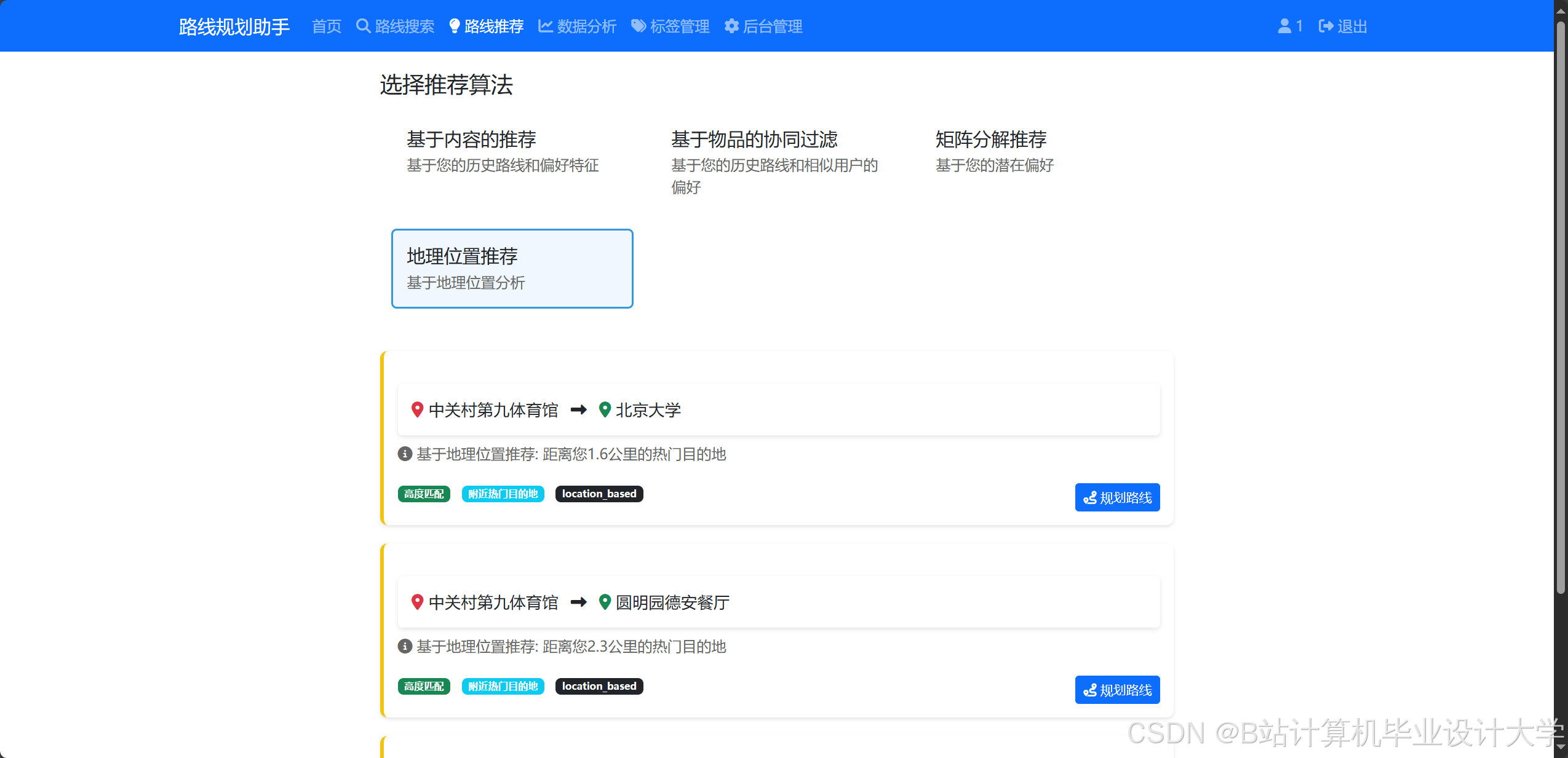Image resolution: width=1568 pixels, height=758 pixels.
Task: Click info icon on the 1.6公里 recommendation
Action: point(405,454)
